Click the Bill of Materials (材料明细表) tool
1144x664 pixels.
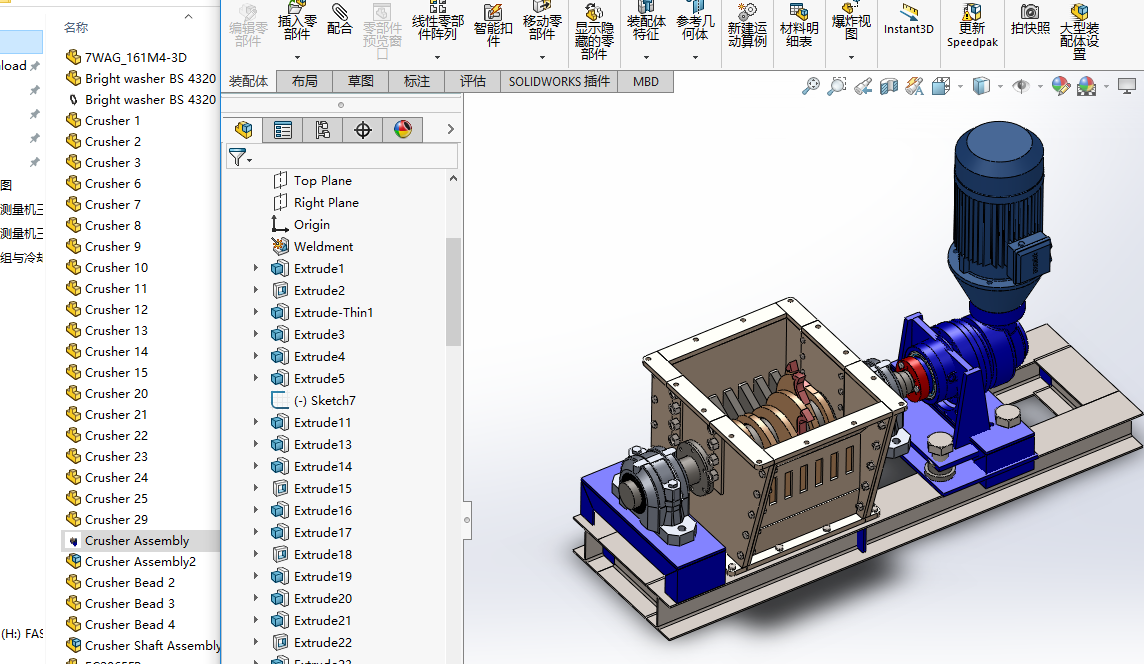[x=799, y=26]
